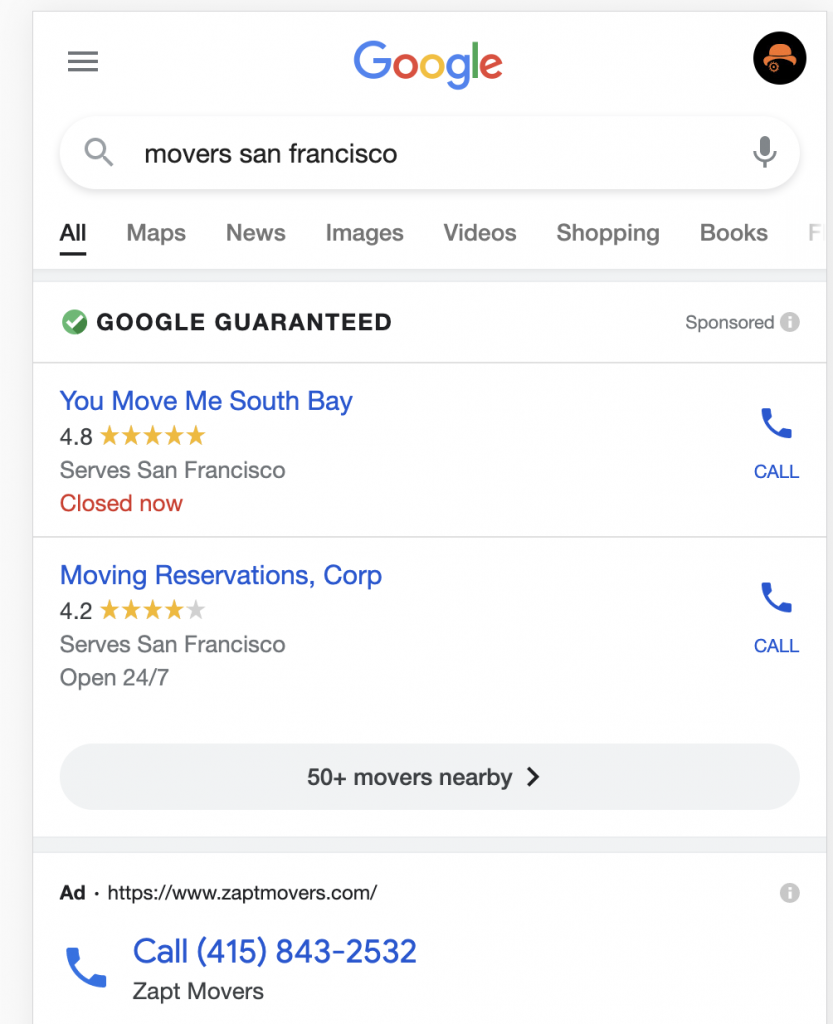Open the Shopping tab
The image size is (833, 1024).
click(607, 233)
